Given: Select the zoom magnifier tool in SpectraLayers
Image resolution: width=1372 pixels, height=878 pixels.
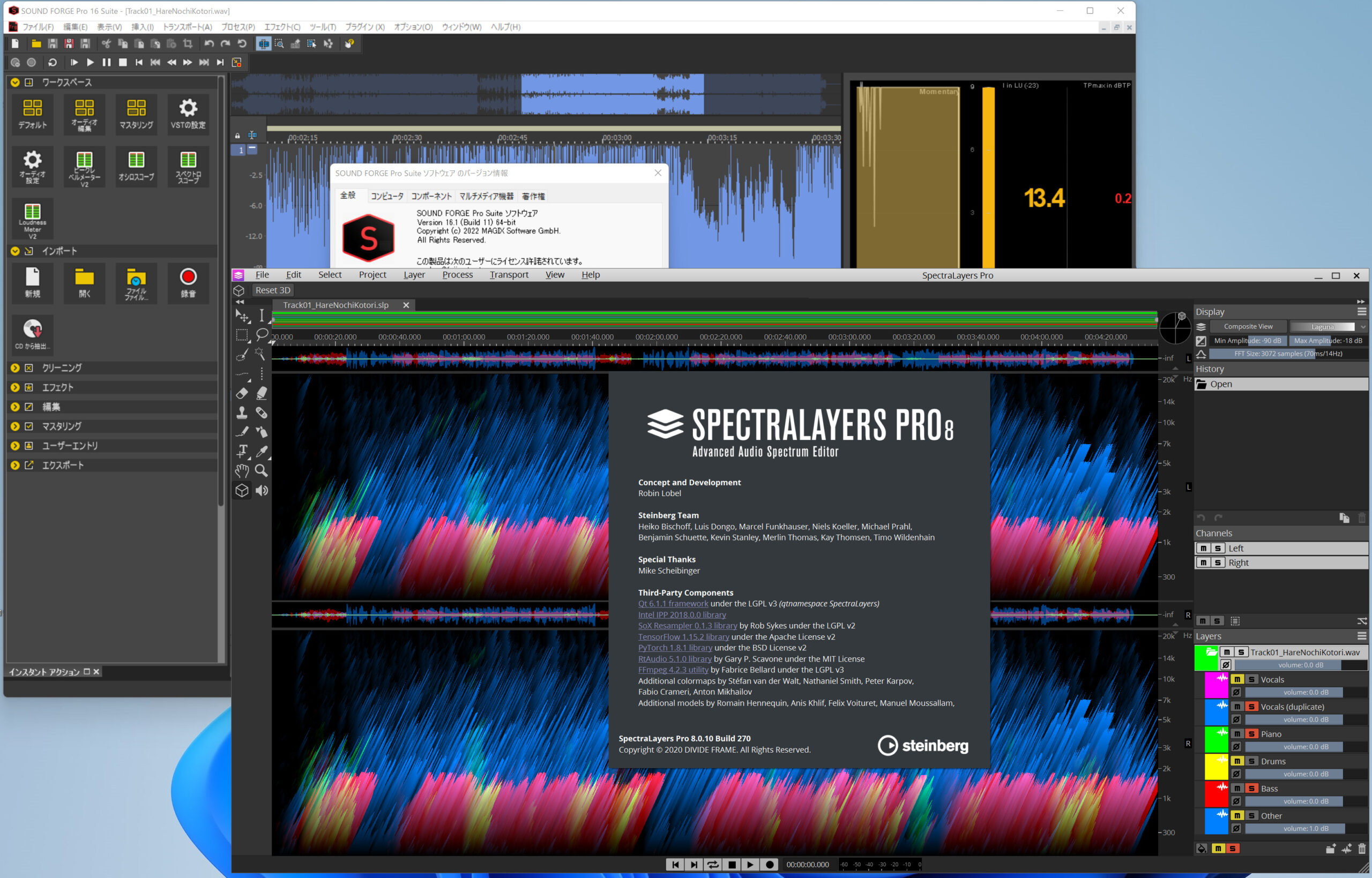Looking at the screenshot, I should pos(261,470).
